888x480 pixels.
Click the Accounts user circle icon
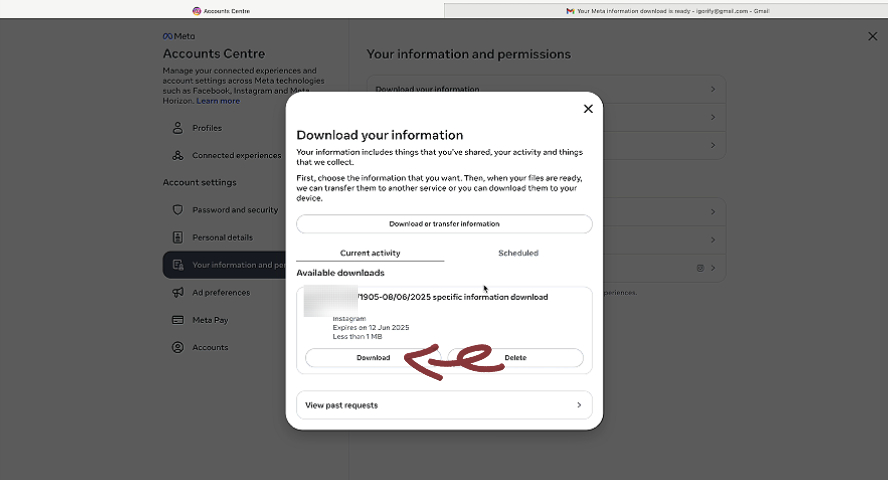coord(178,347)
